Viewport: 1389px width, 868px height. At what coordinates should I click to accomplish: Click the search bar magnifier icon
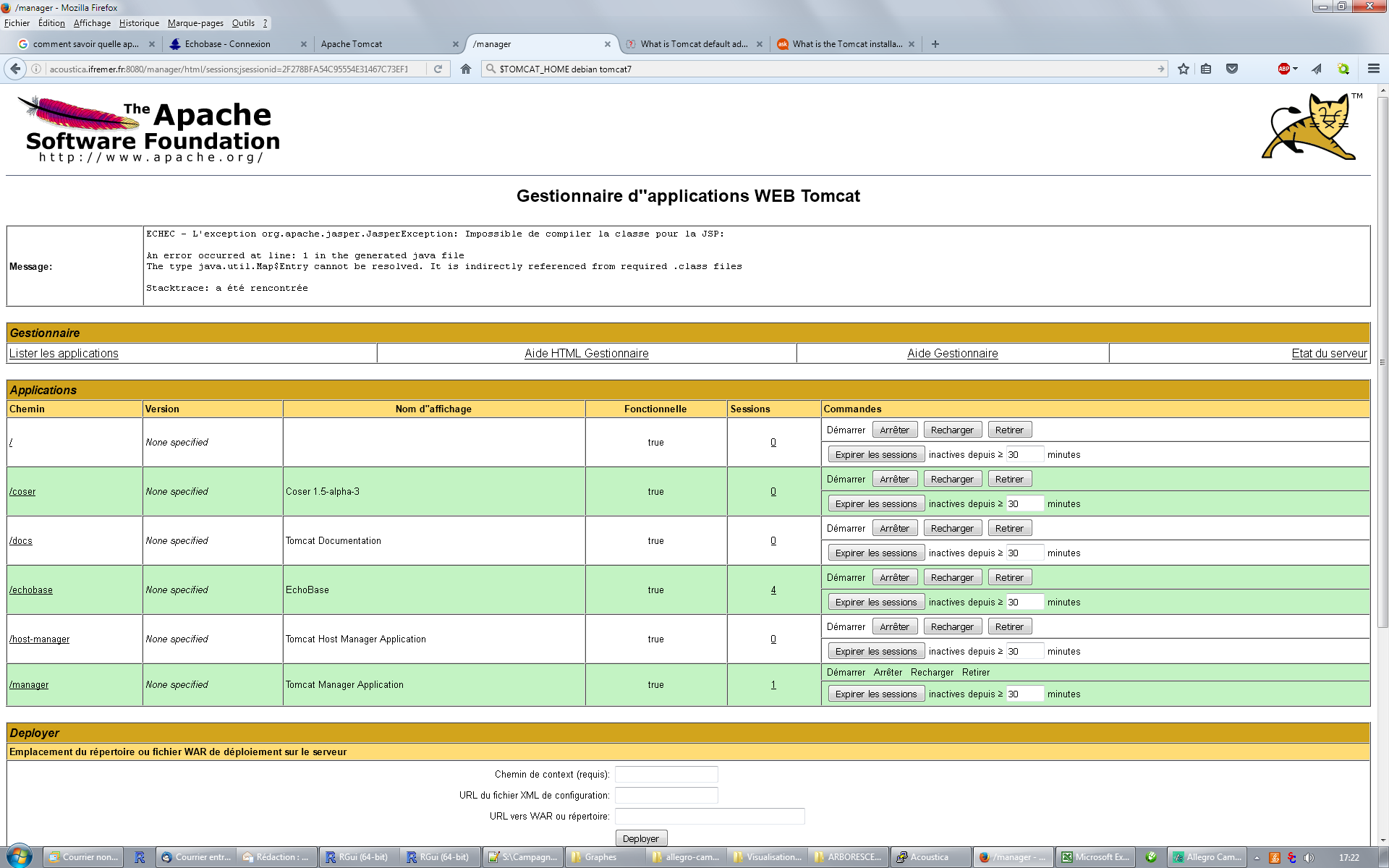pyautogui.click(x=490, y=69)
